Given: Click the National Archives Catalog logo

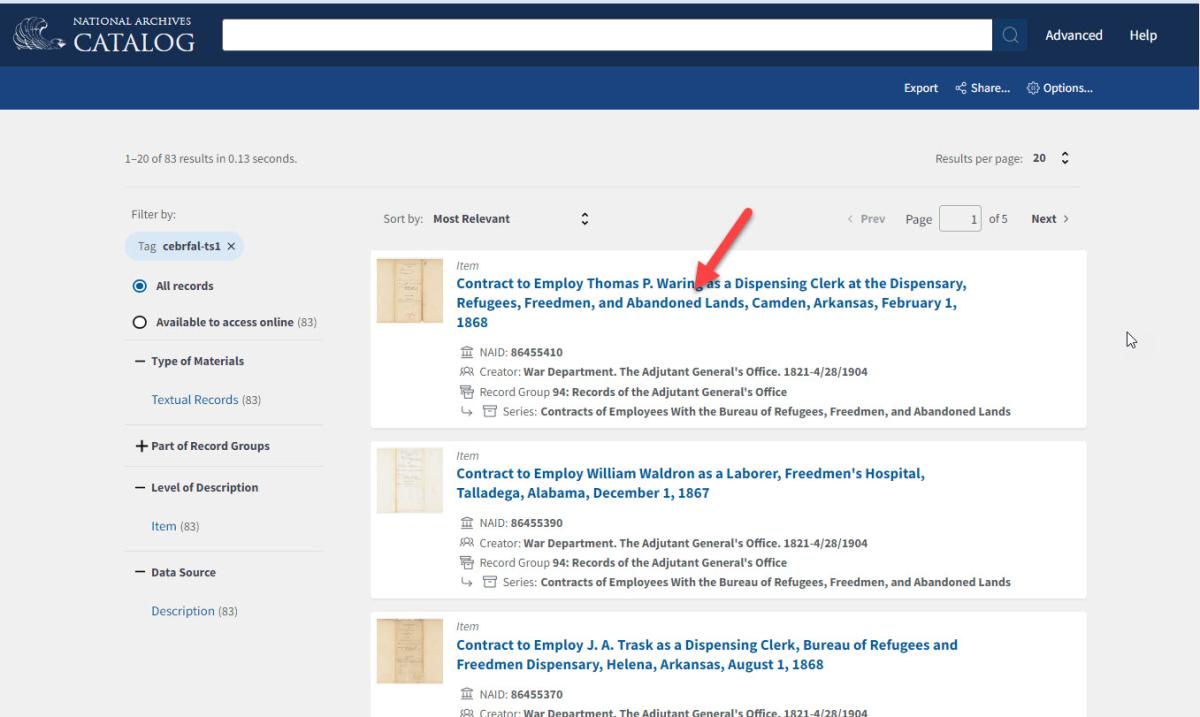Looking at the screenshot, I should (x=104, y=34).
